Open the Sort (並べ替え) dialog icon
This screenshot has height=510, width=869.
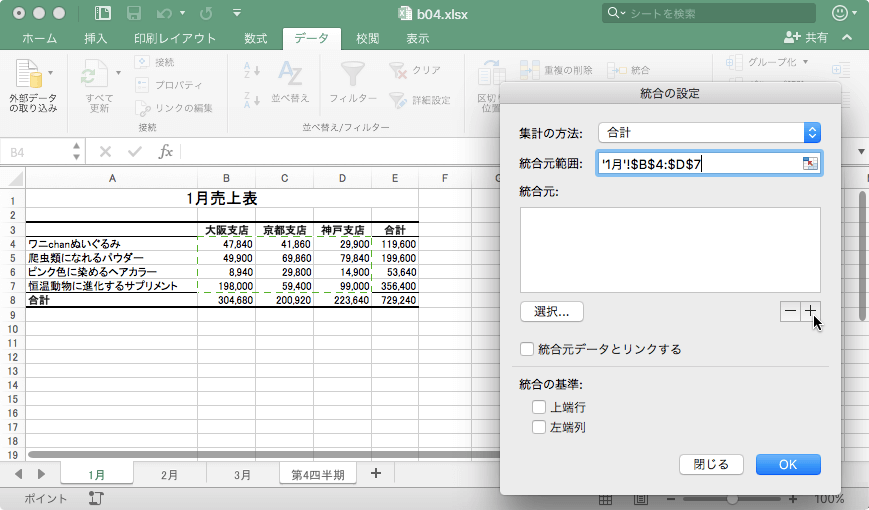(290, 74)
